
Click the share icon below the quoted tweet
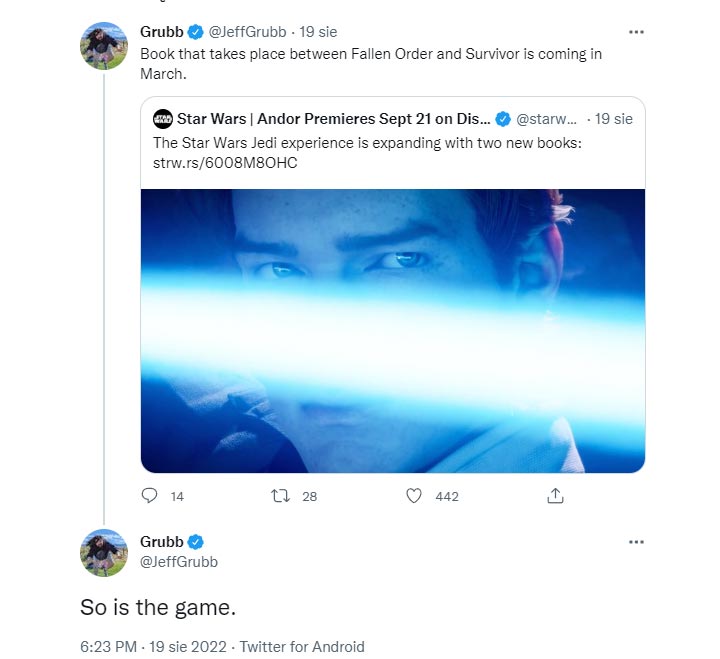[x=556, y=495]
